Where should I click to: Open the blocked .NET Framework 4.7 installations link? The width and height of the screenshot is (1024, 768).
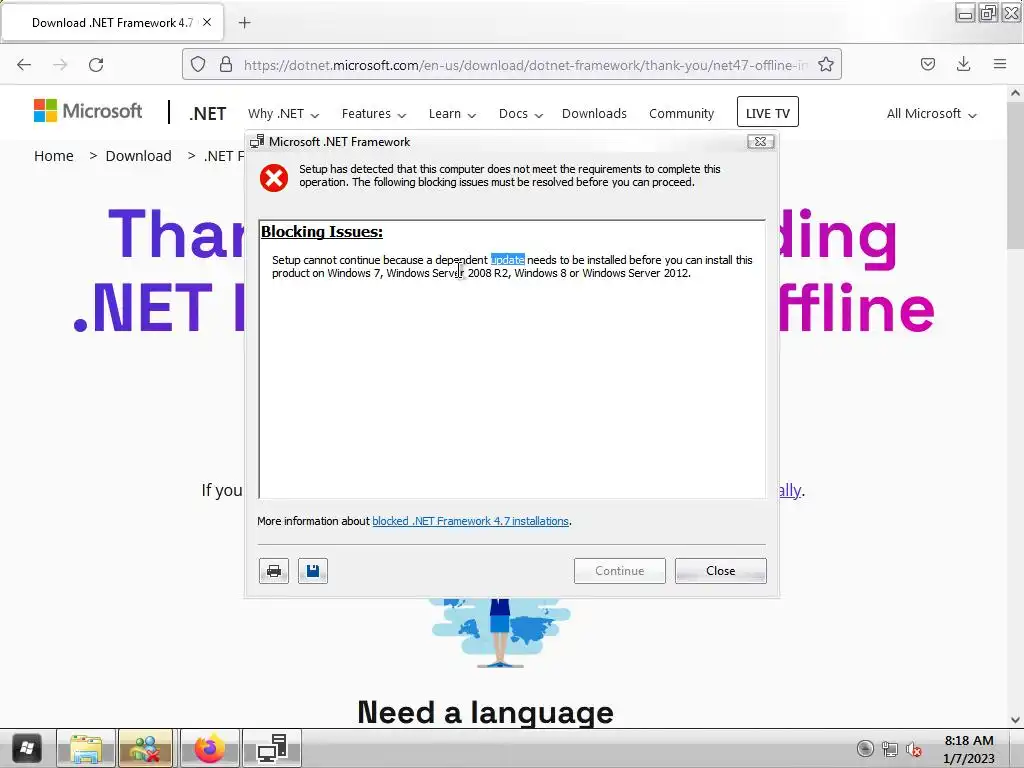(470, 521)
